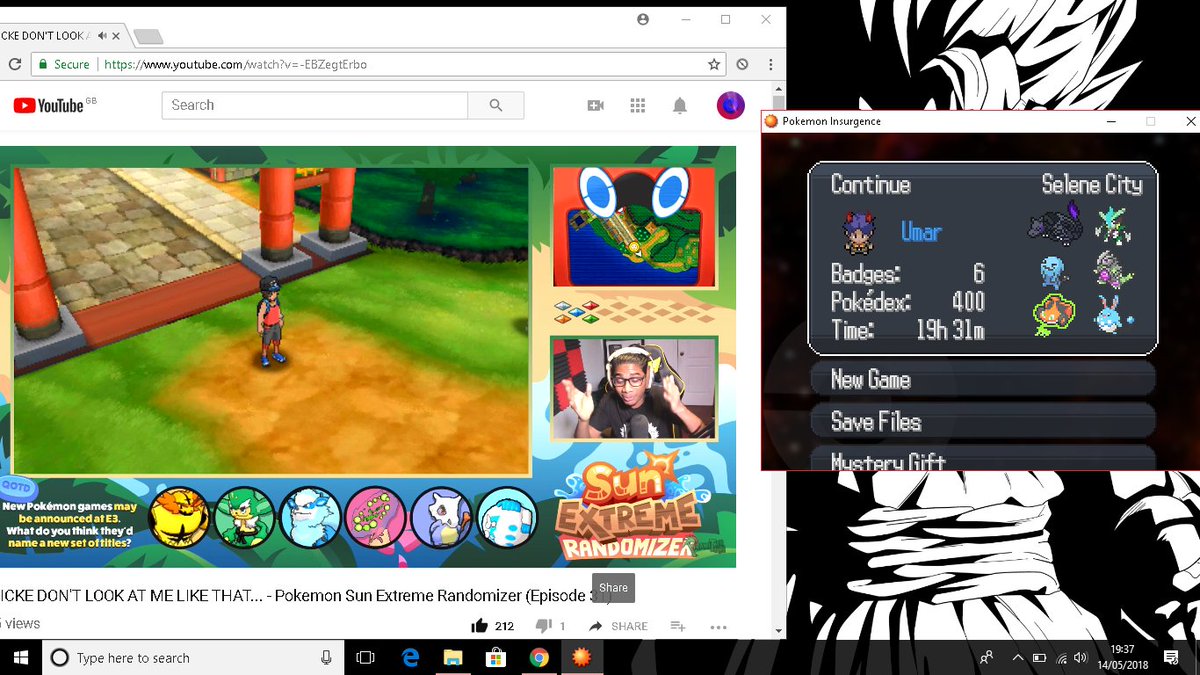The image size is (1200, 675).
Task: Dislike the video with thumbs down
Action: pos(543,626)
